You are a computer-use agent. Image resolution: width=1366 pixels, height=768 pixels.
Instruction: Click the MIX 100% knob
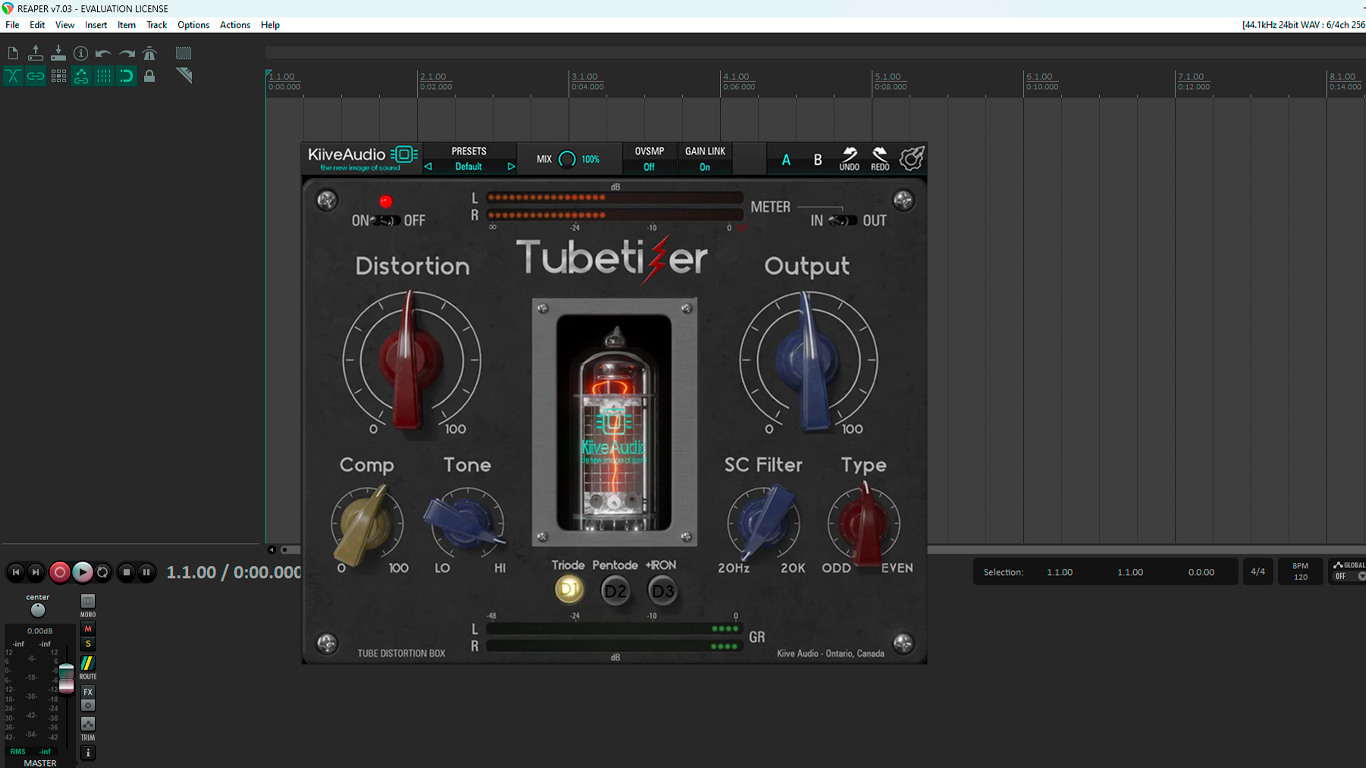pyautogui.click(x=567, y=159)
